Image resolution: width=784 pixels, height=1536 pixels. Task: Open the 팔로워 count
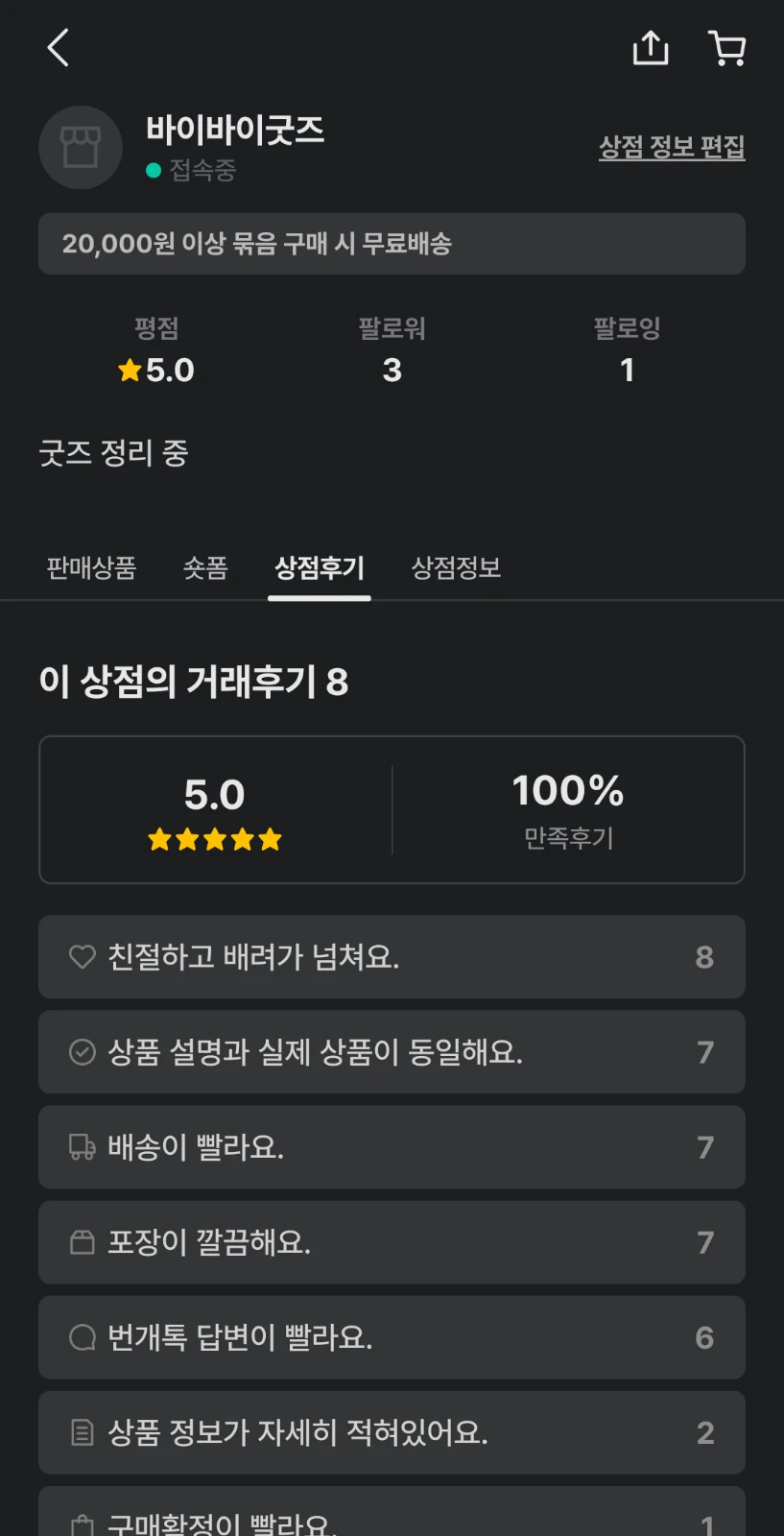pyautogui.click(x=392, y=370)
